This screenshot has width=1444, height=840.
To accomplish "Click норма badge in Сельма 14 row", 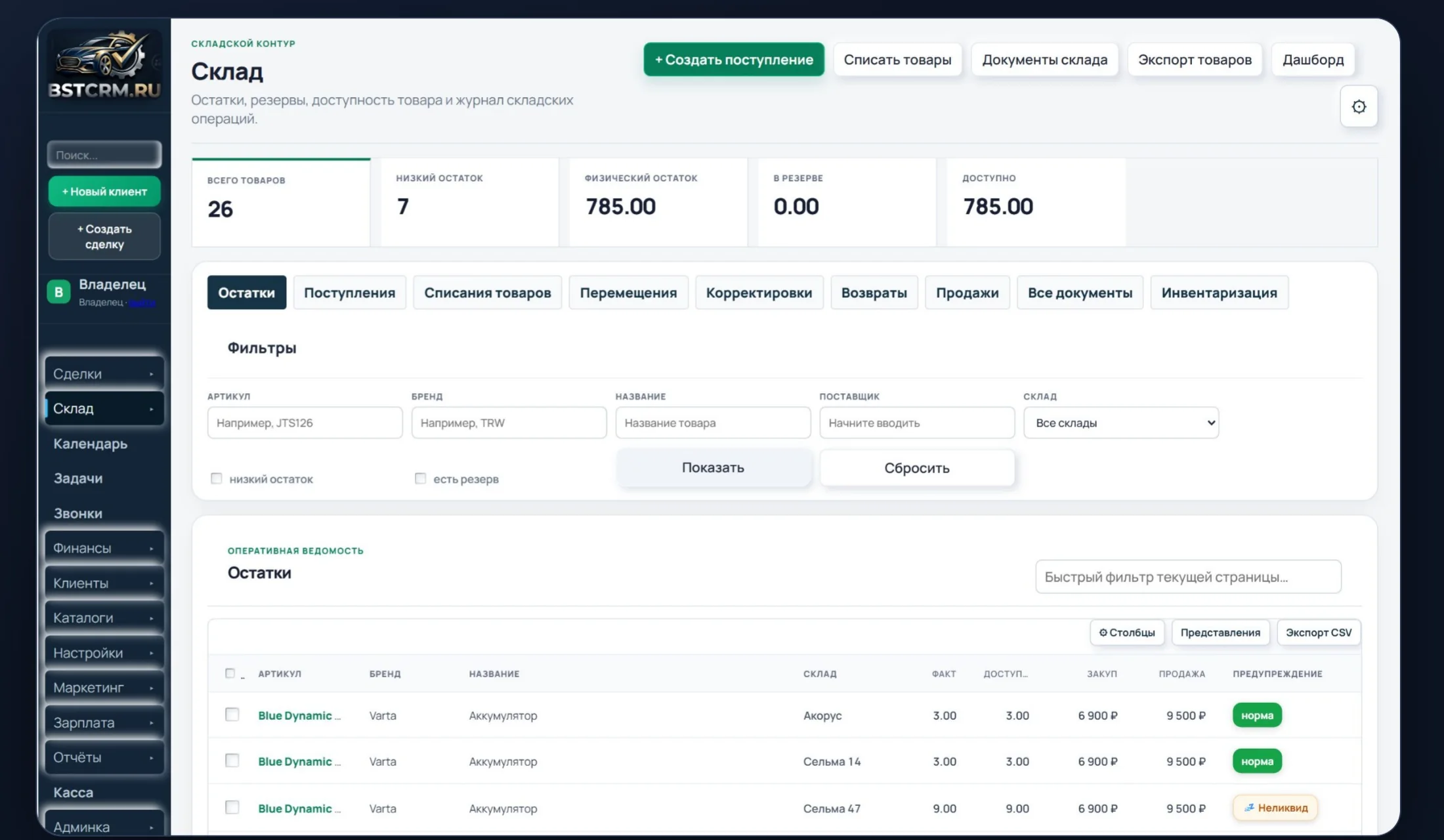I will pyautogui.click(x=1257, y=761).
